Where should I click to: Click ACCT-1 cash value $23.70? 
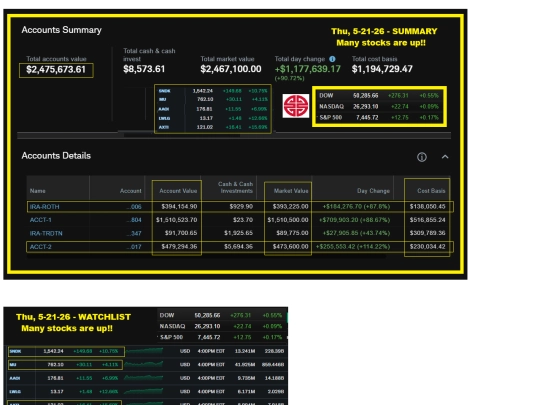[243, 220]
